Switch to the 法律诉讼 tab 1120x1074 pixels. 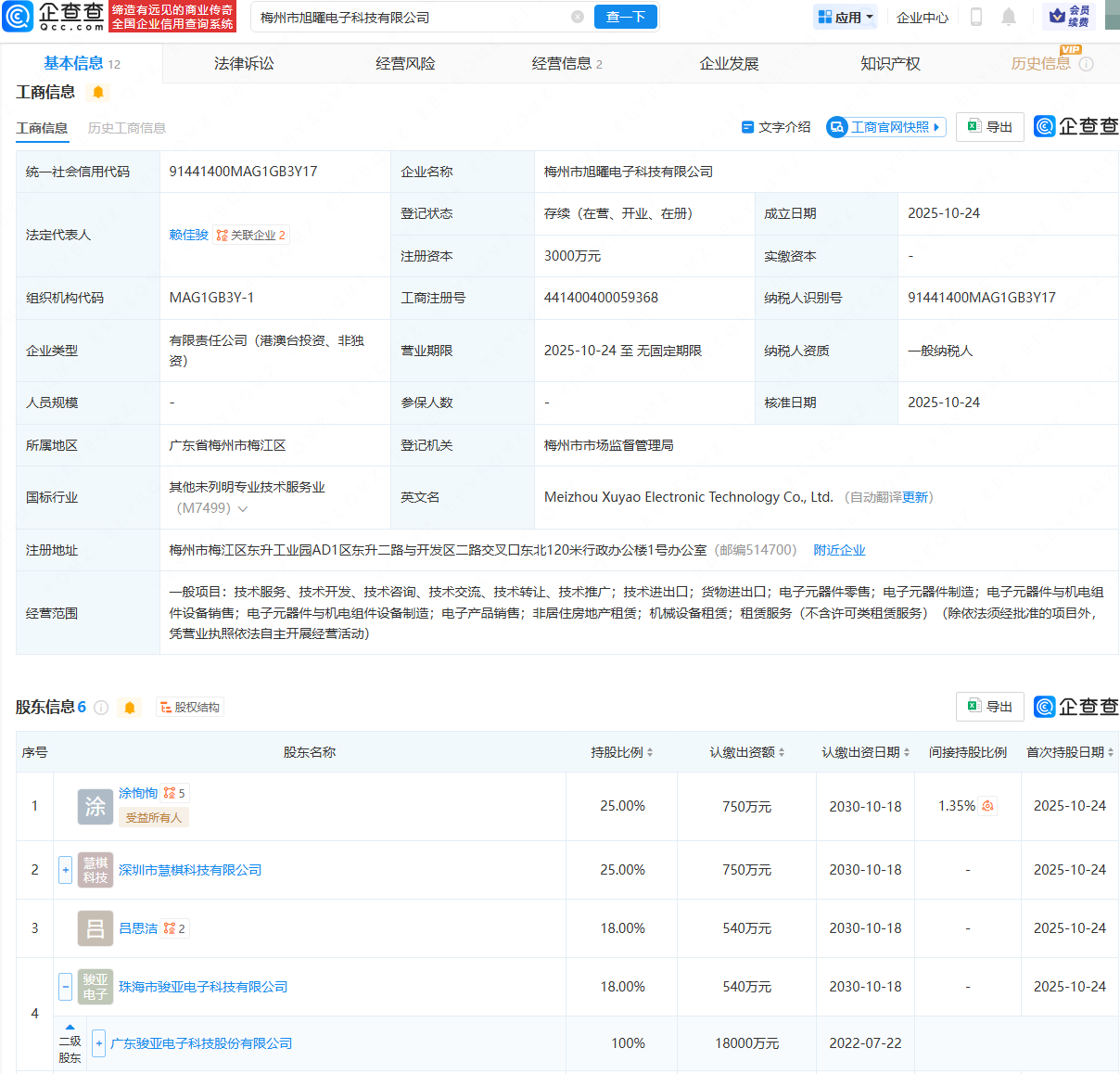[x=244, y=62]
